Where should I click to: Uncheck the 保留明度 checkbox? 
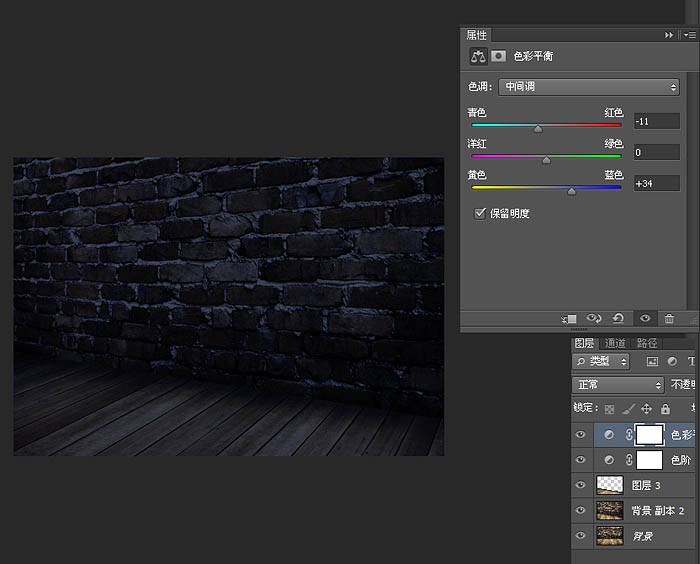[x=479, y=213]
